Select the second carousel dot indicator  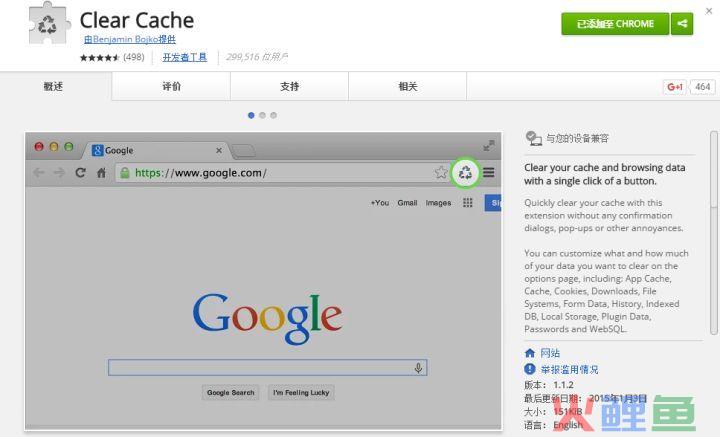[x=262, y=115]
